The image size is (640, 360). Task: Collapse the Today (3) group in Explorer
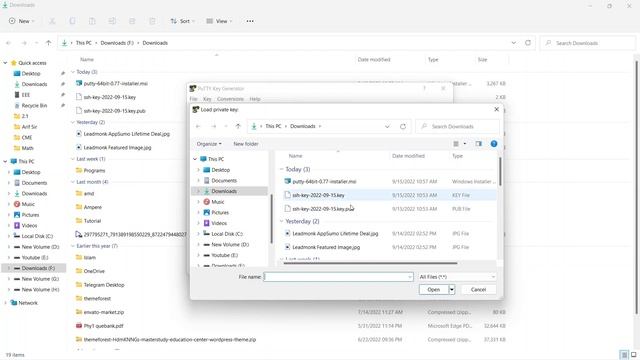pyautogui.click(x=73, y=72)
